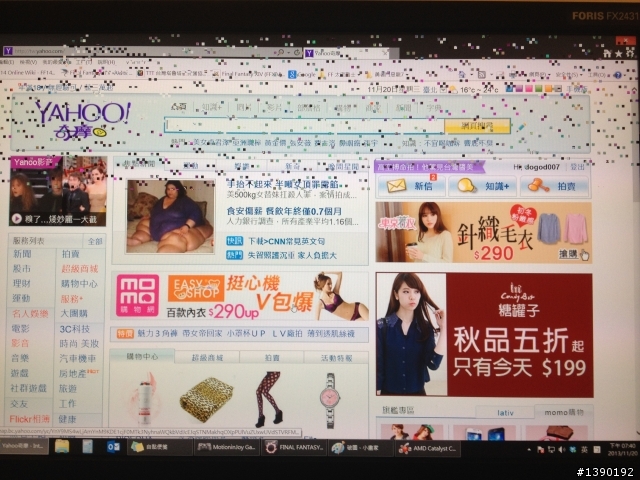The height and width of the screenshot is (480, 640).
Task: Click the 登出 logout link
Action: (577, 167)
